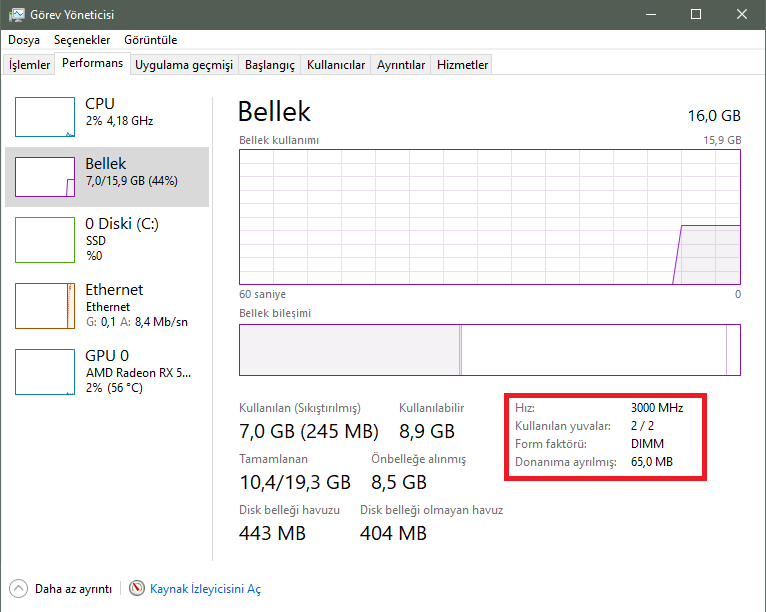766x612 pixels.
Task: Collapse view with Daha az ayrıntı arrow
Action: click(x=19, y=589)
